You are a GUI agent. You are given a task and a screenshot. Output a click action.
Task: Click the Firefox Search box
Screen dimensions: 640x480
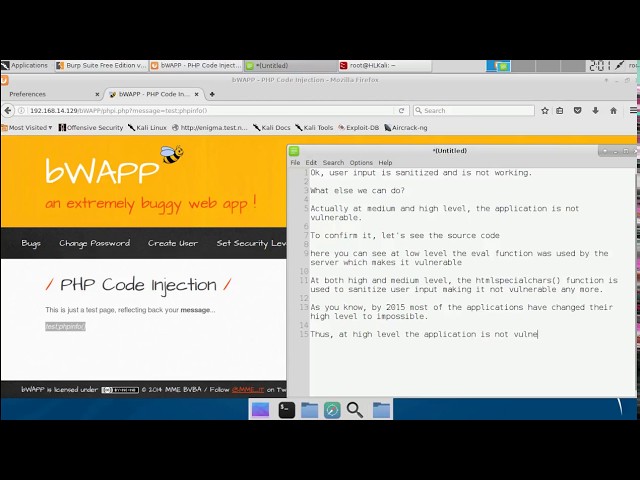[473, 111]
